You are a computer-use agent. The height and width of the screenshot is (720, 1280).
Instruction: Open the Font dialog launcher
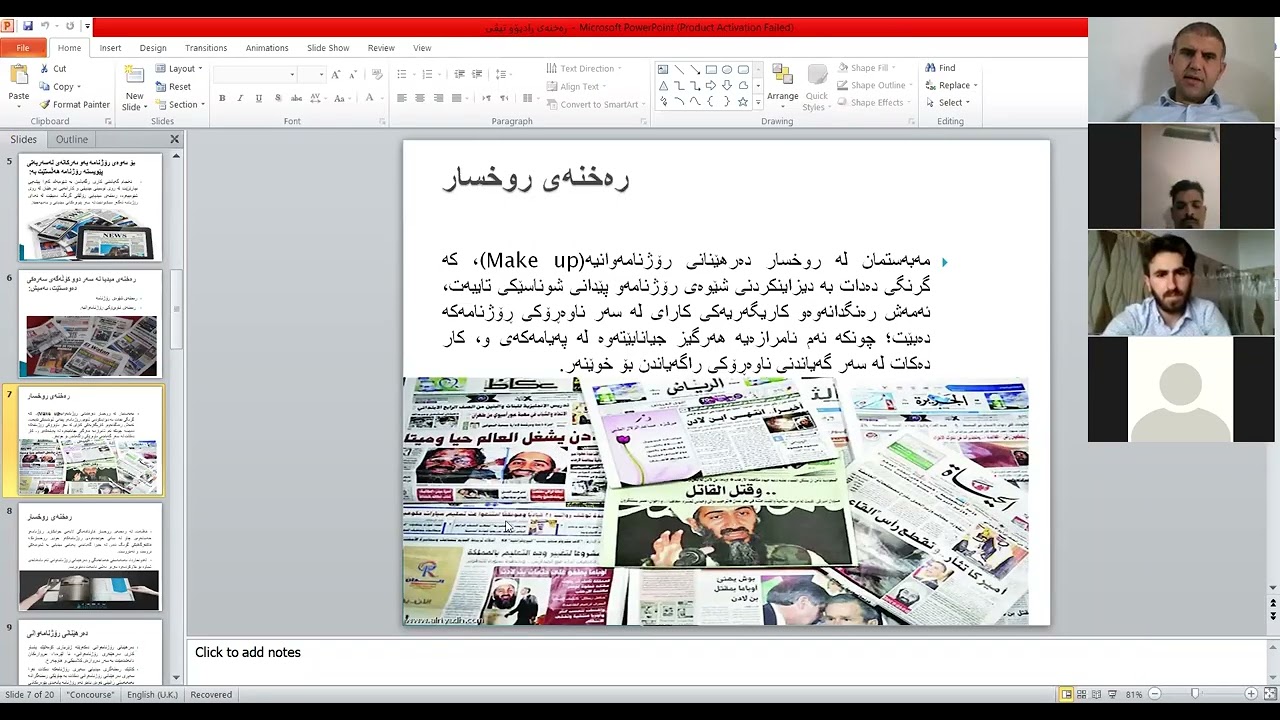coord(382,122)
